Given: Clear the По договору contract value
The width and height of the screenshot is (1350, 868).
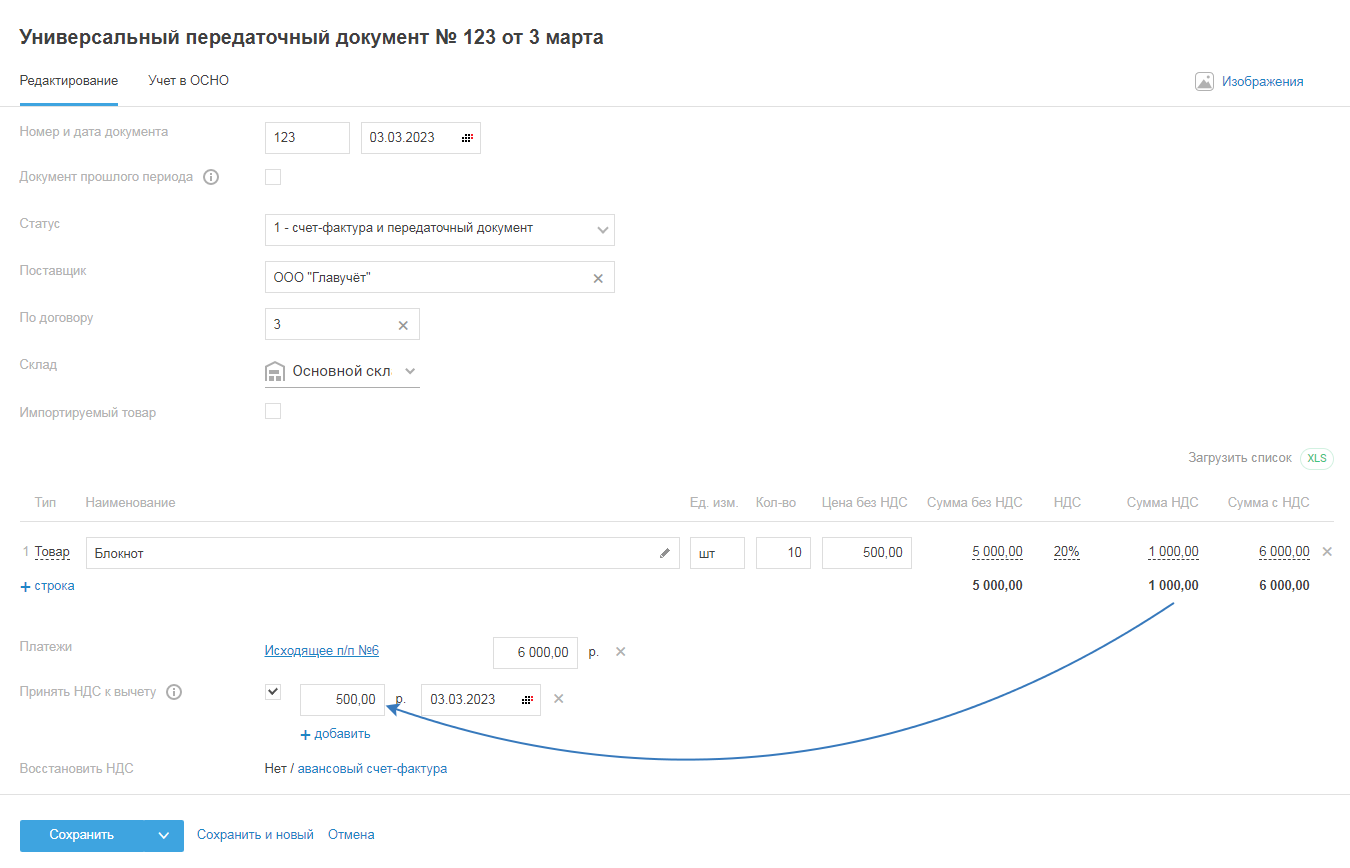Looking at the screenshot, I should click(403, 325).
